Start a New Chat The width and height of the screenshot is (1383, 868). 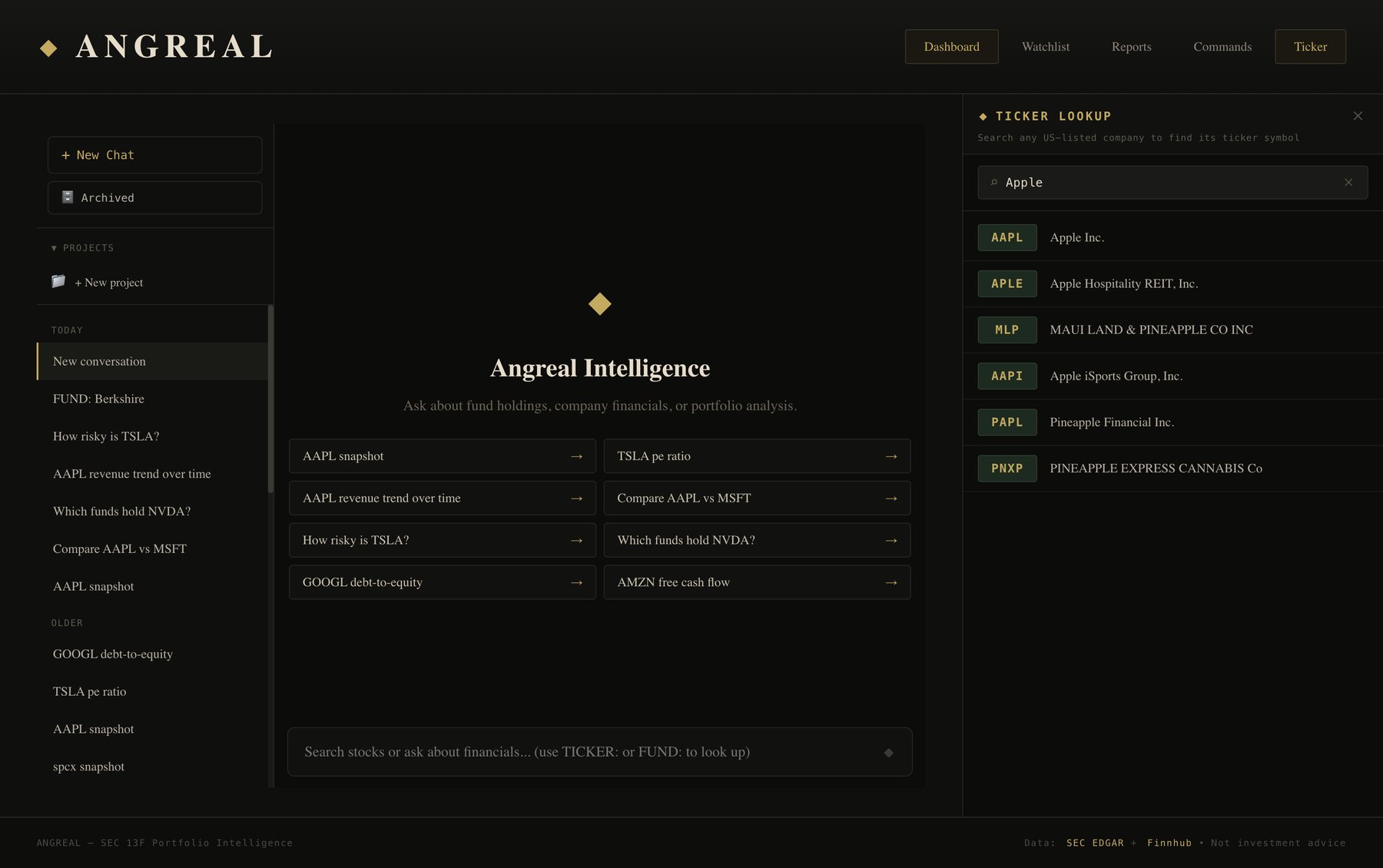click(x=154, y=155)
